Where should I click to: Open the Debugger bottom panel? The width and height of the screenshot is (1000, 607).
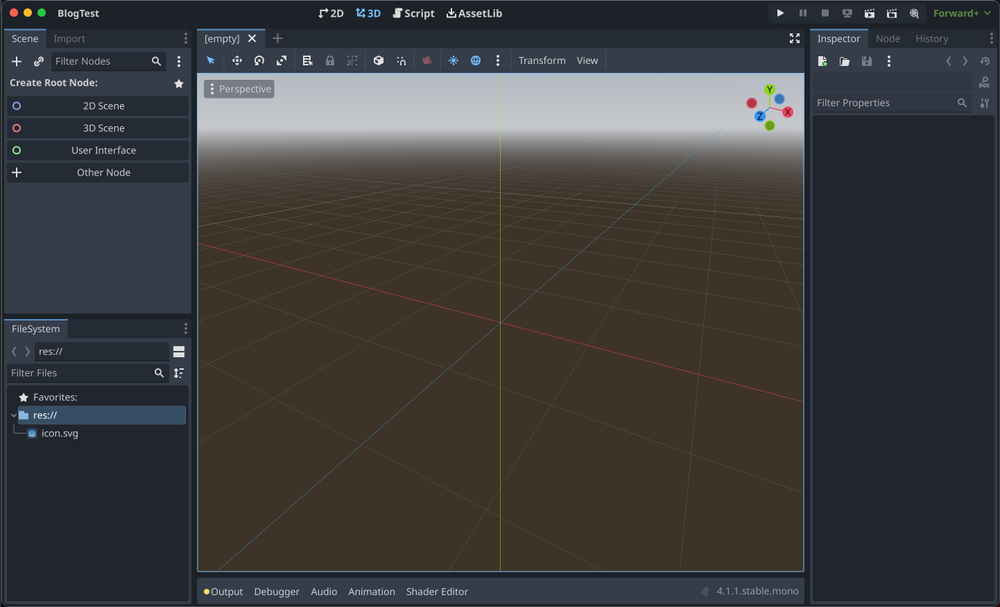277,591
